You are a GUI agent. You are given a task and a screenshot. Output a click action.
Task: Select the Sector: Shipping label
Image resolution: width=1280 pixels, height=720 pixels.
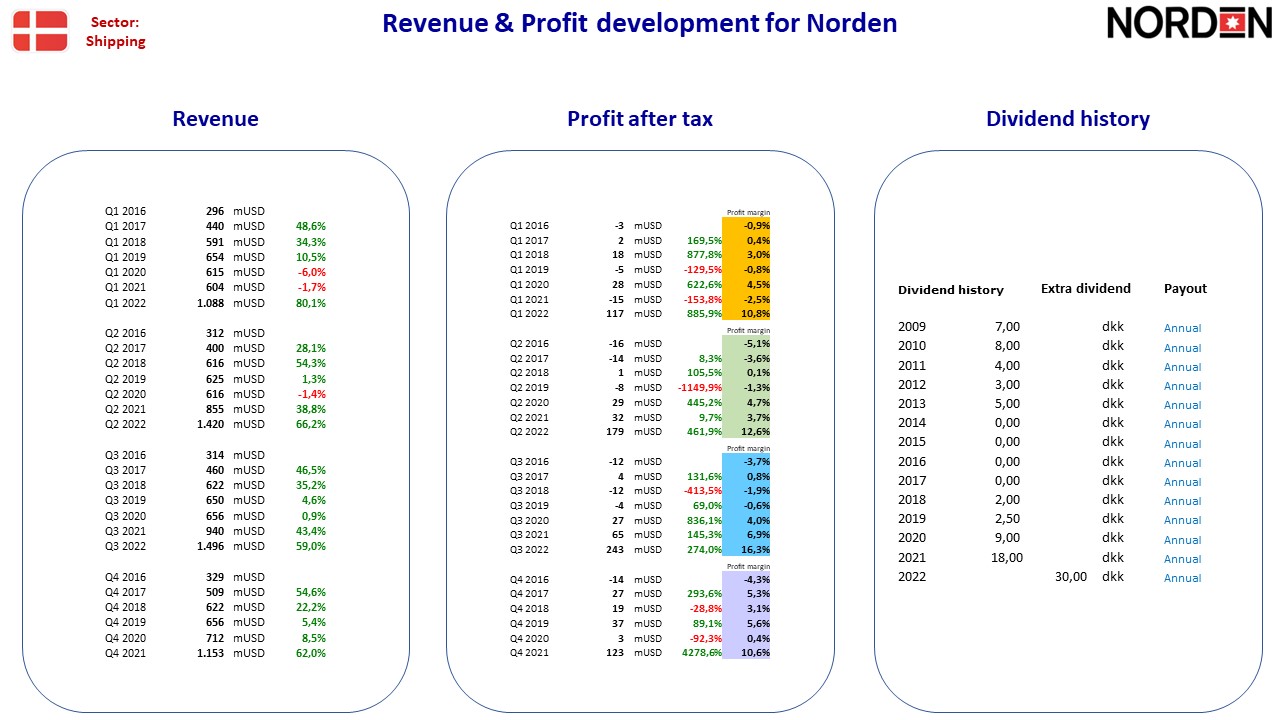click(x=115, y=32)
